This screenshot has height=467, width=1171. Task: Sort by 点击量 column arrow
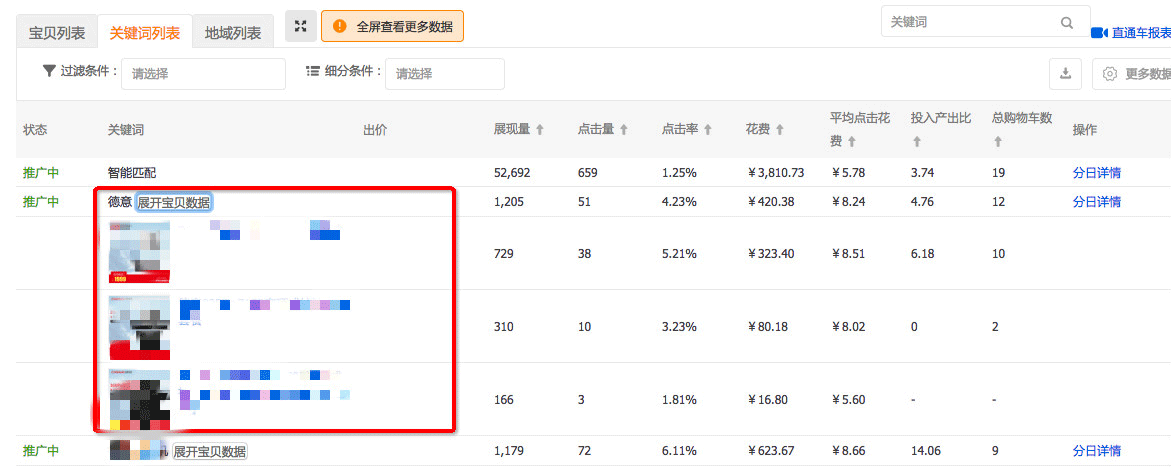click(x=624, y=130)
